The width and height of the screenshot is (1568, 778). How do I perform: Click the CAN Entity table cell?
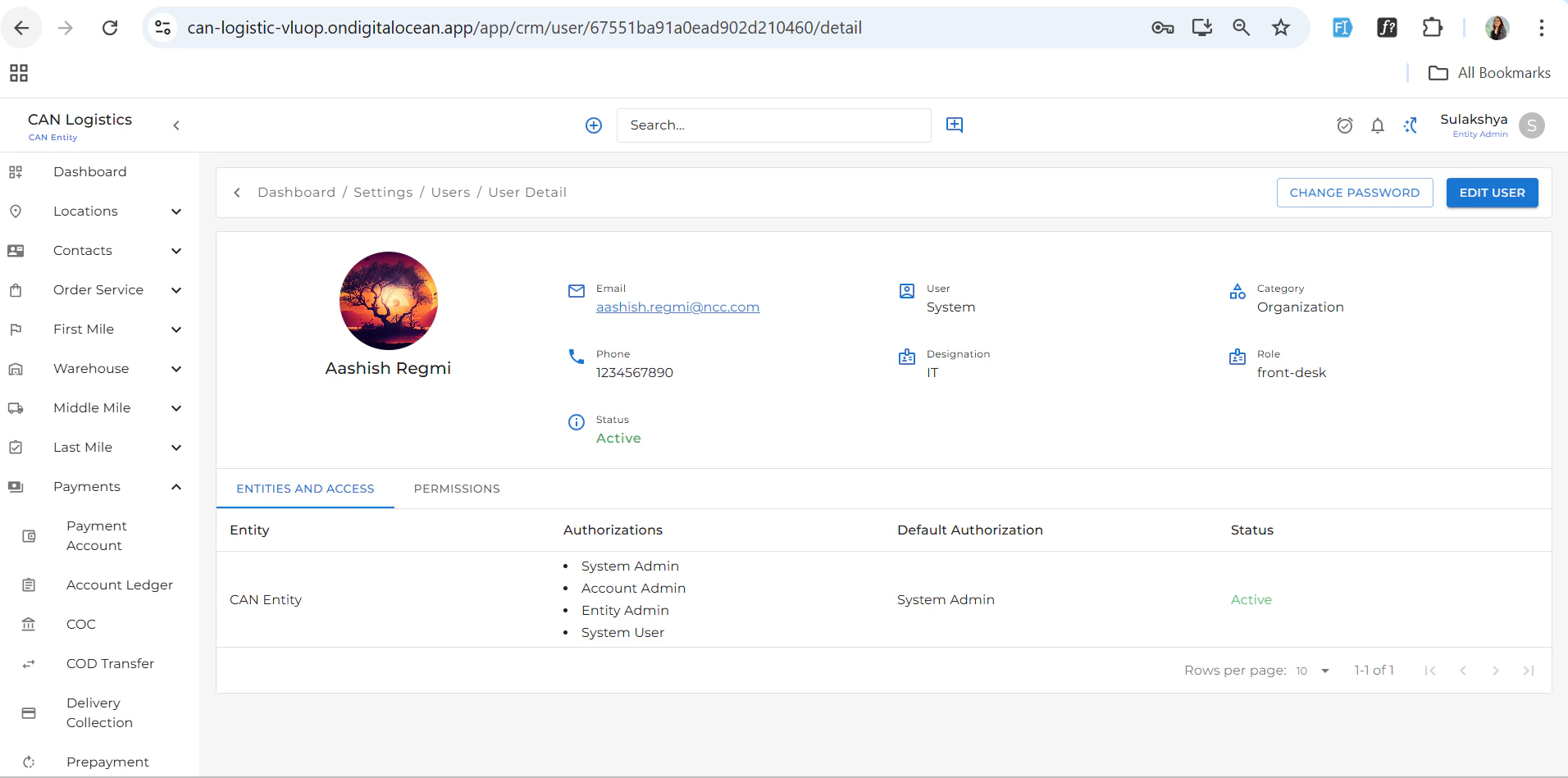tap(266, 600)
